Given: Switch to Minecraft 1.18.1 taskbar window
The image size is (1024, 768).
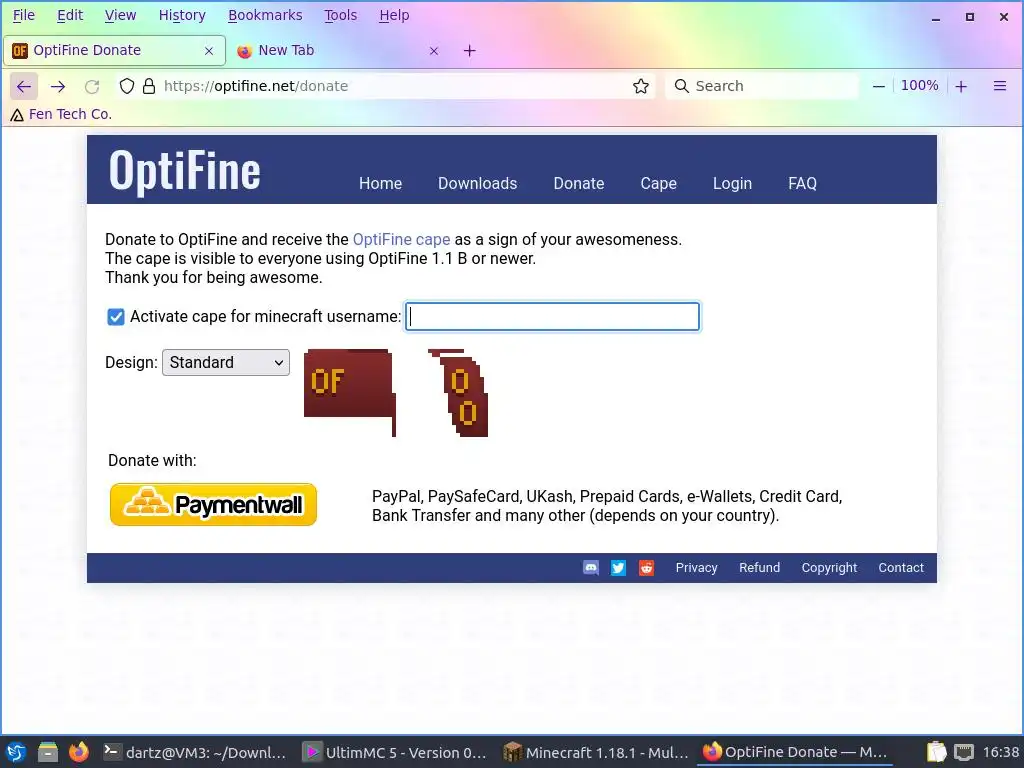Looking at the screenshot, I should pos(596,752).
